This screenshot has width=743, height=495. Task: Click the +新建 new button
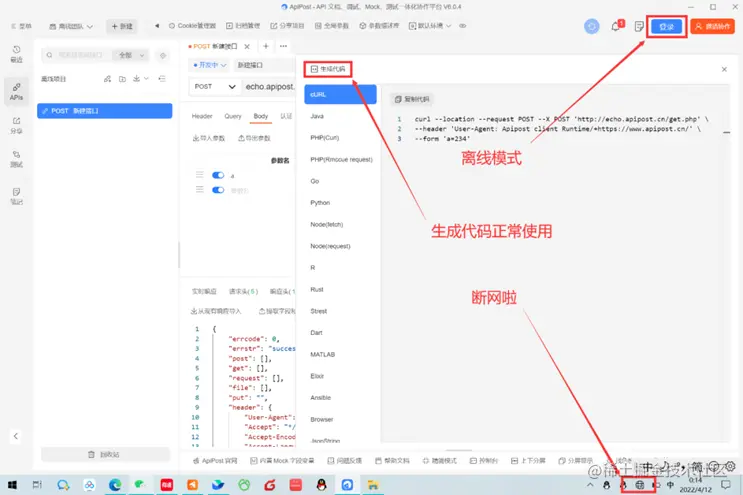(122, 27)
